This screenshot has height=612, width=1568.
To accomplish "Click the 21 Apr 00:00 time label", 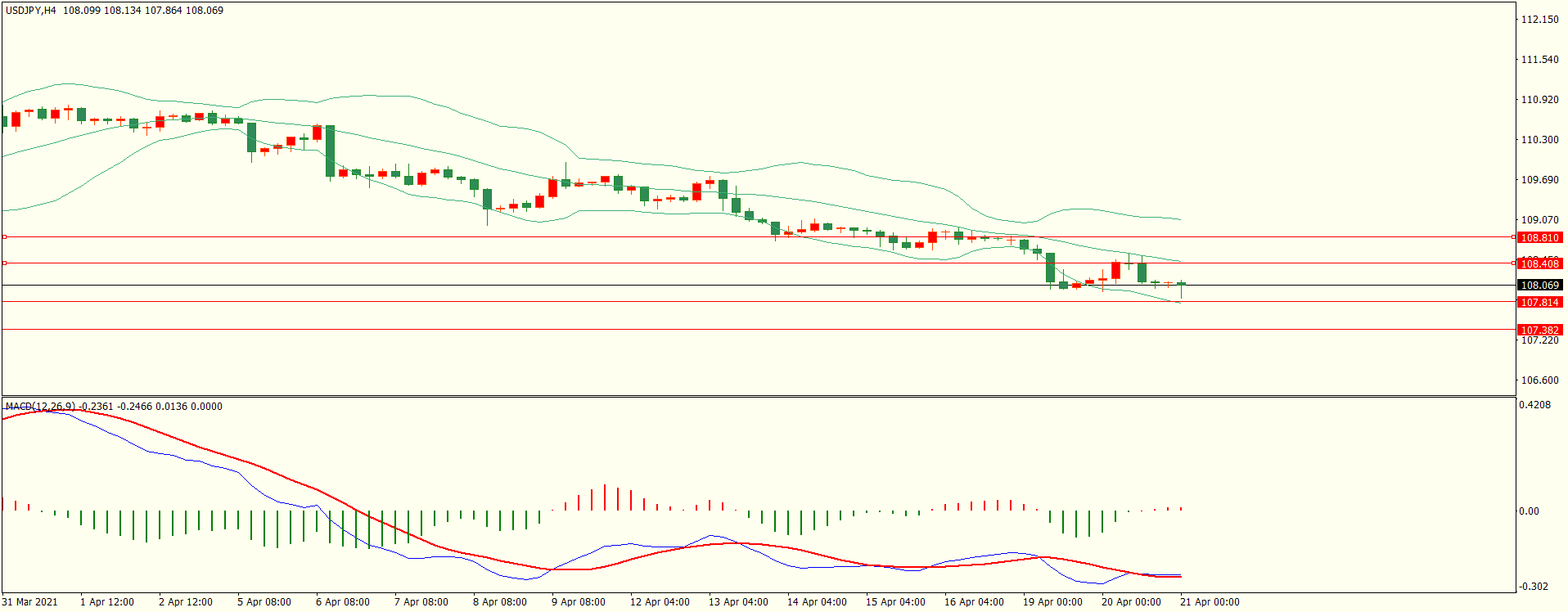I will [1210, 602].
